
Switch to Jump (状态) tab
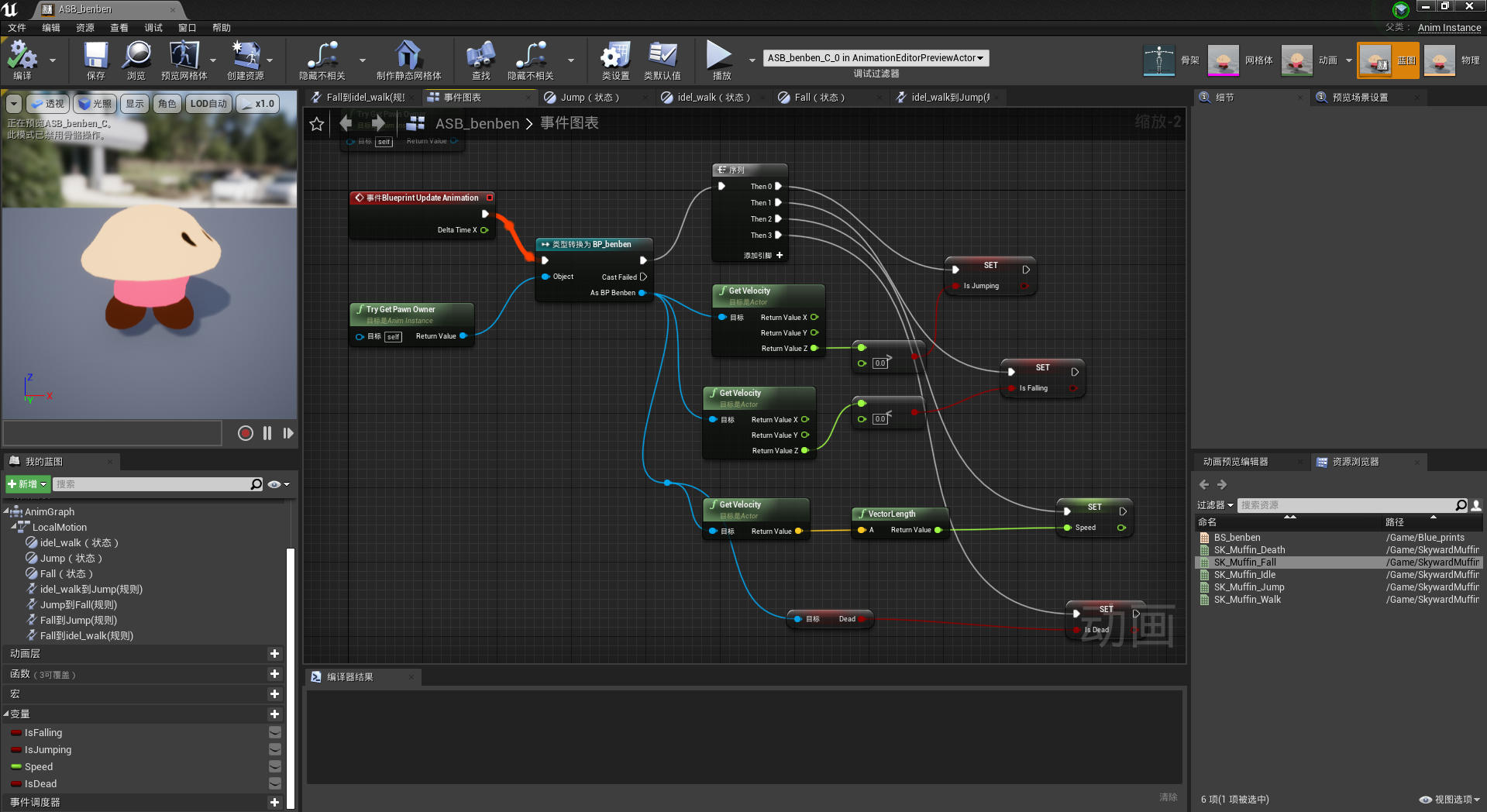[590, 98]
